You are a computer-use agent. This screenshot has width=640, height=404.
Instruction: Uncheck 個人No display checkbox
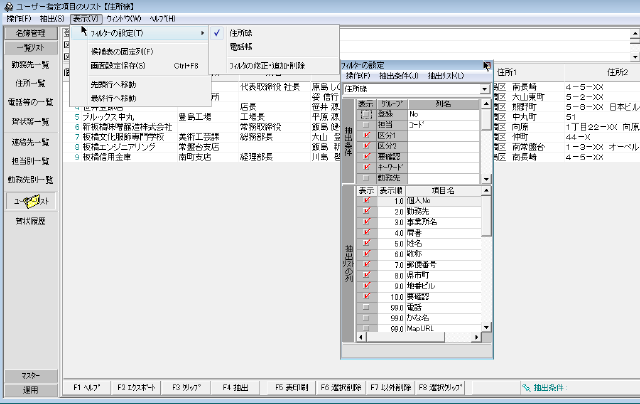(366, 201)
